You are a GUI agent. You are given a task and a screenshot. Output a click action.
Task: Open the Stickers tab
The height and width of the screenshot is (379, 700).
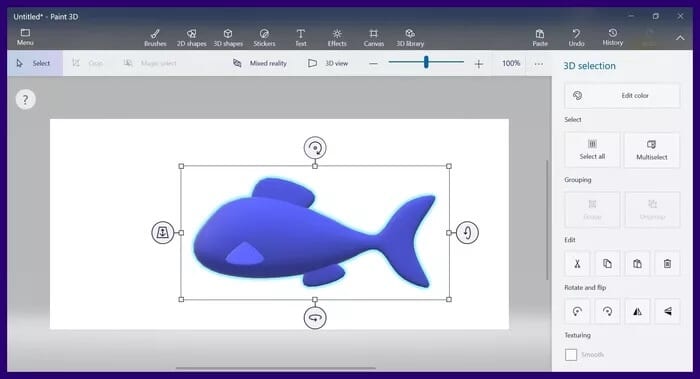click(264, 37)
